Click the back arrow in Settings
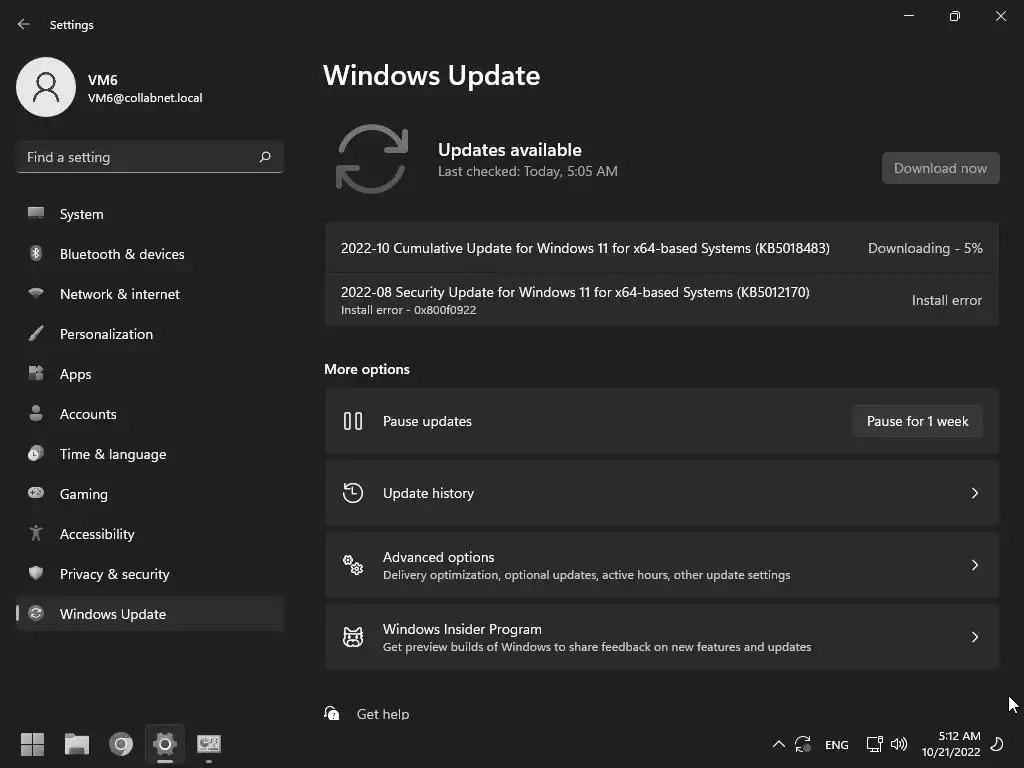Viewport: 1024px width, 768px height. click(x=24, y=24)
